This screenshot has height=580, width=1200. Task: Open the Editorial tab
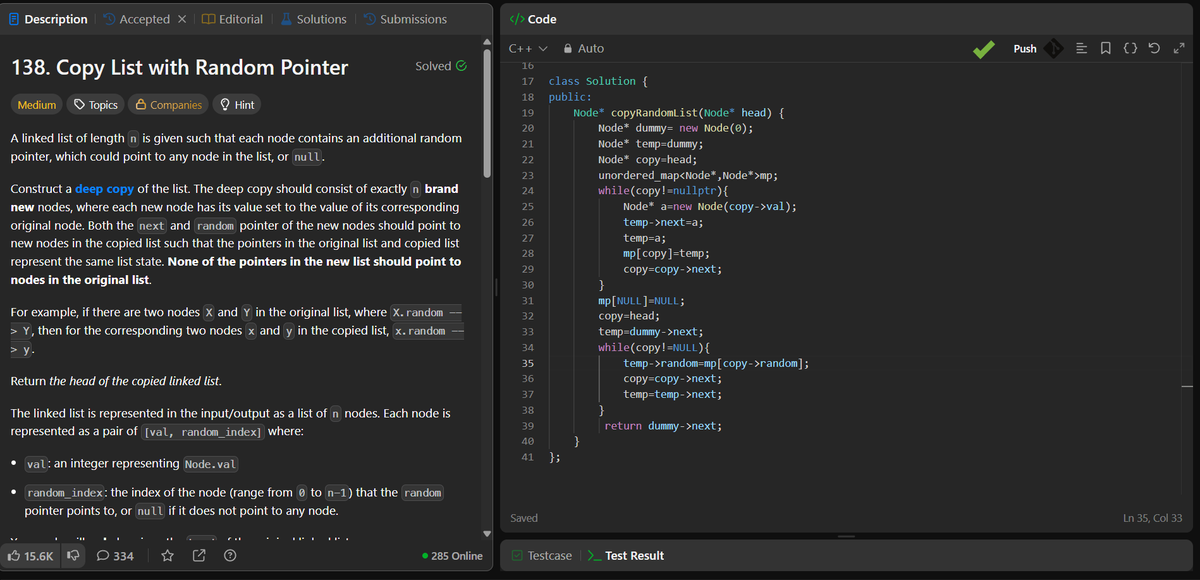[x=232, y=19]
